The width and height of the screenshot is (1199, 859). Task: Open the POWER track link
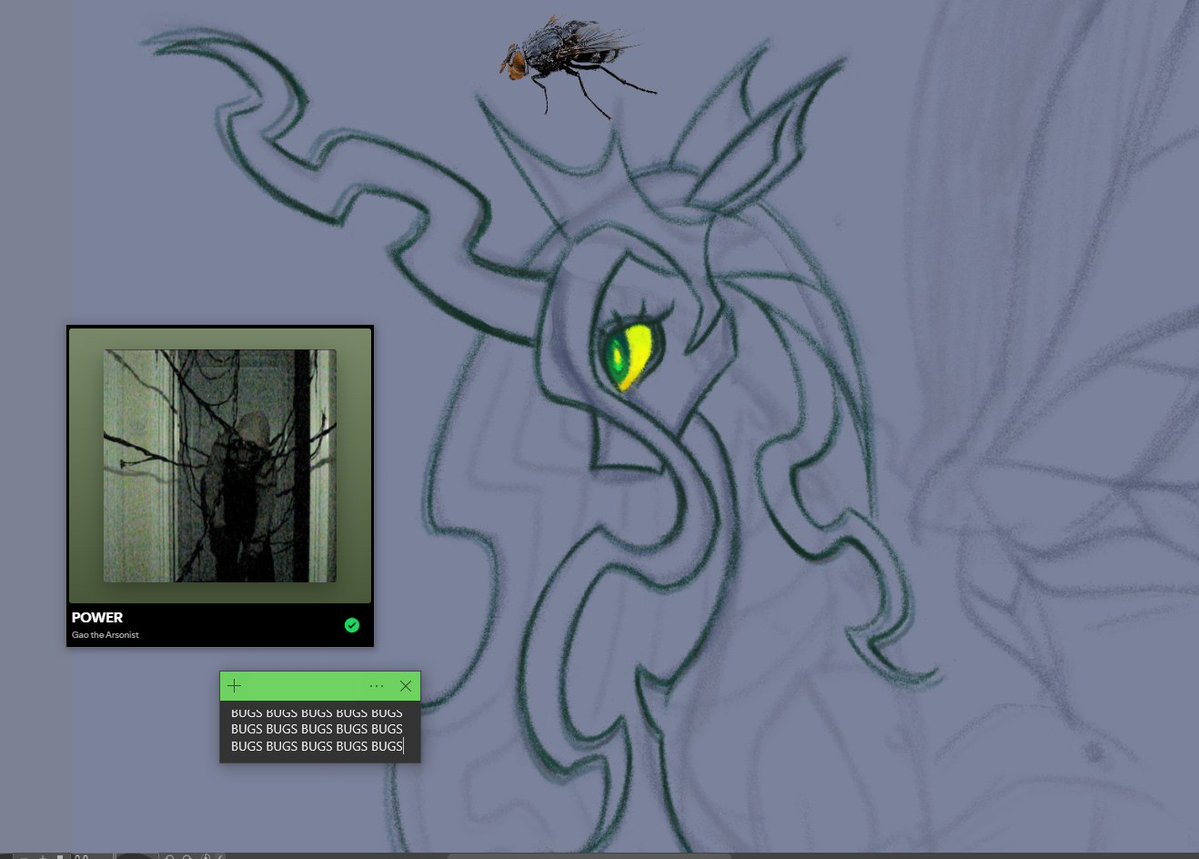[96, 617]
